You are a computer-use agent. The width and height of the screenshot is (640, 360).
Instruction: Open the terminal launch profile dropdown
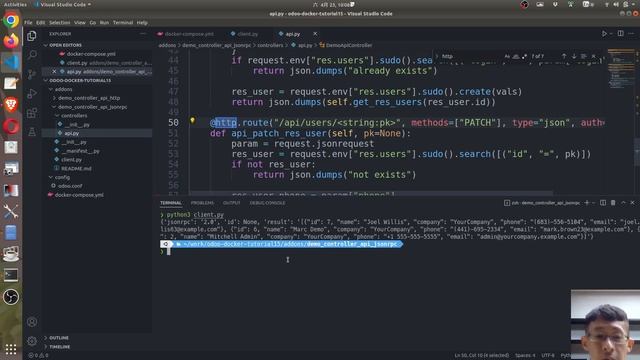[x=593, y=203]
